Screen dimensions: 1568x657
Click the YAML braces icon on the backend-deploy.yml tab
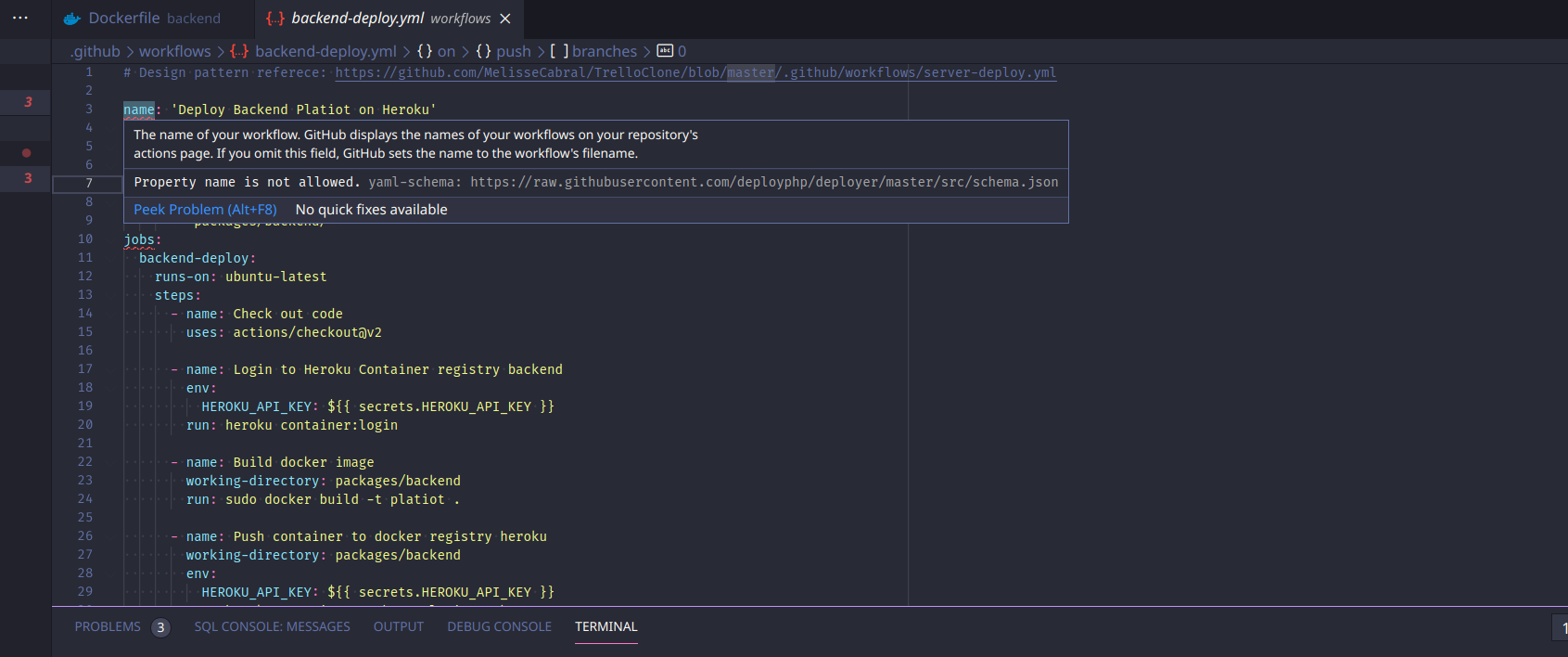(275, 19)
